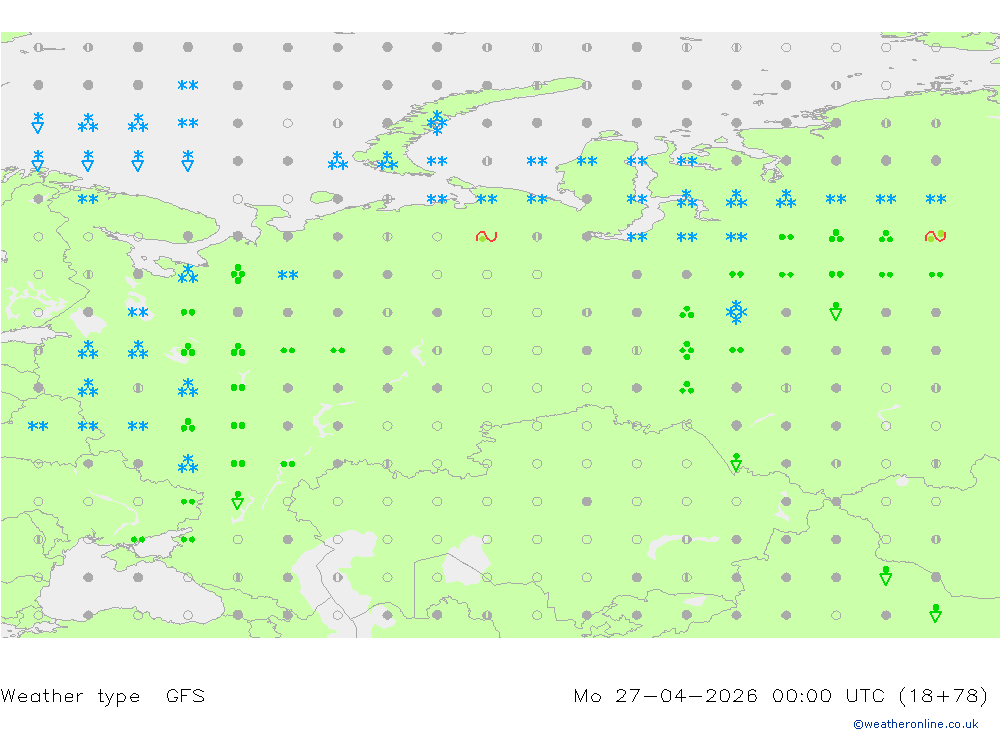Open the weatheronline.co.uk copyright link
Image resolution: width=1000 pixels, height=733 pixels.
(x=916, y=724)
